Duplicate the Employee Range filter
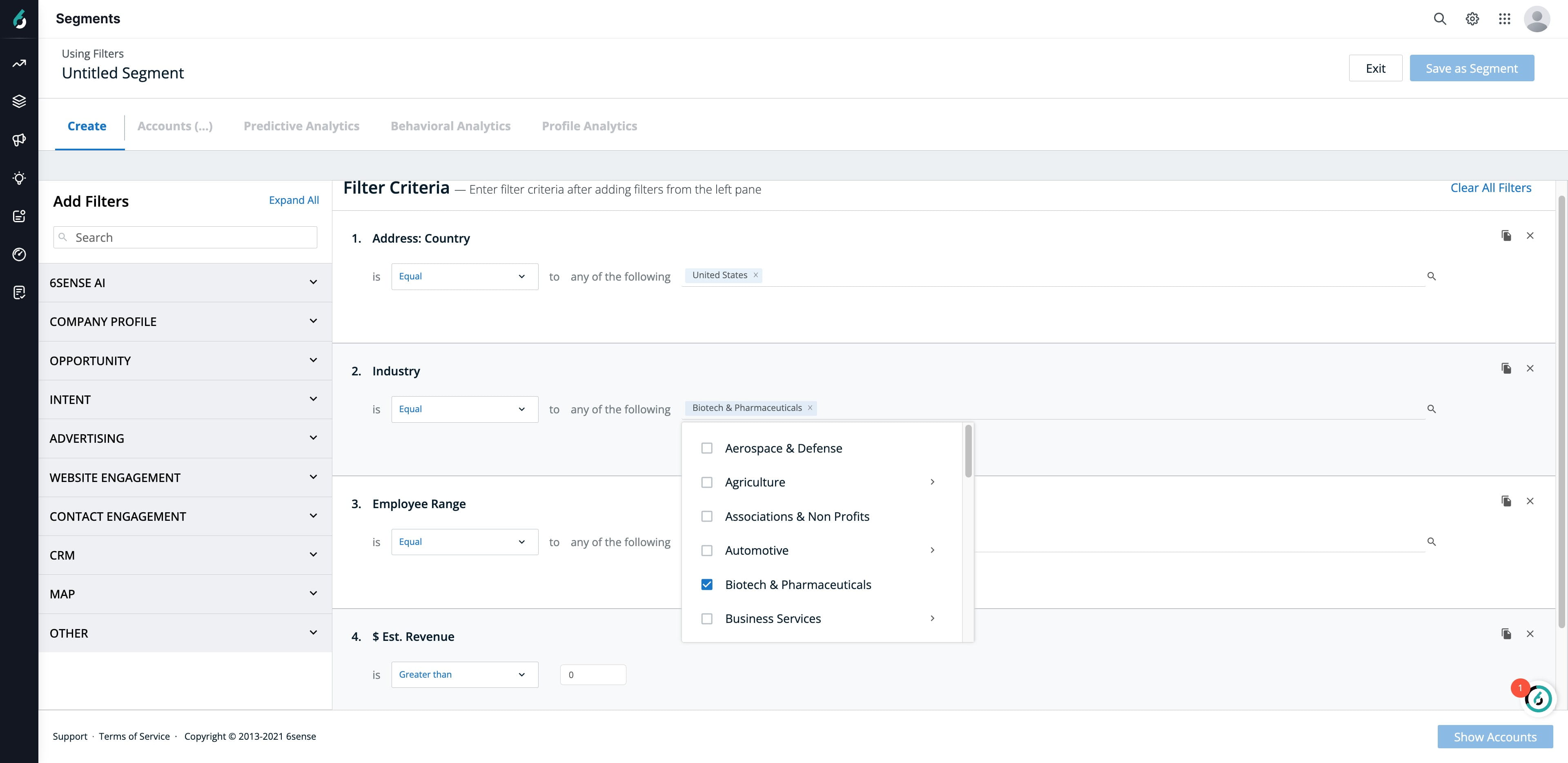The width and height of the screenshot is (1568, 763). coord(1506,501)
